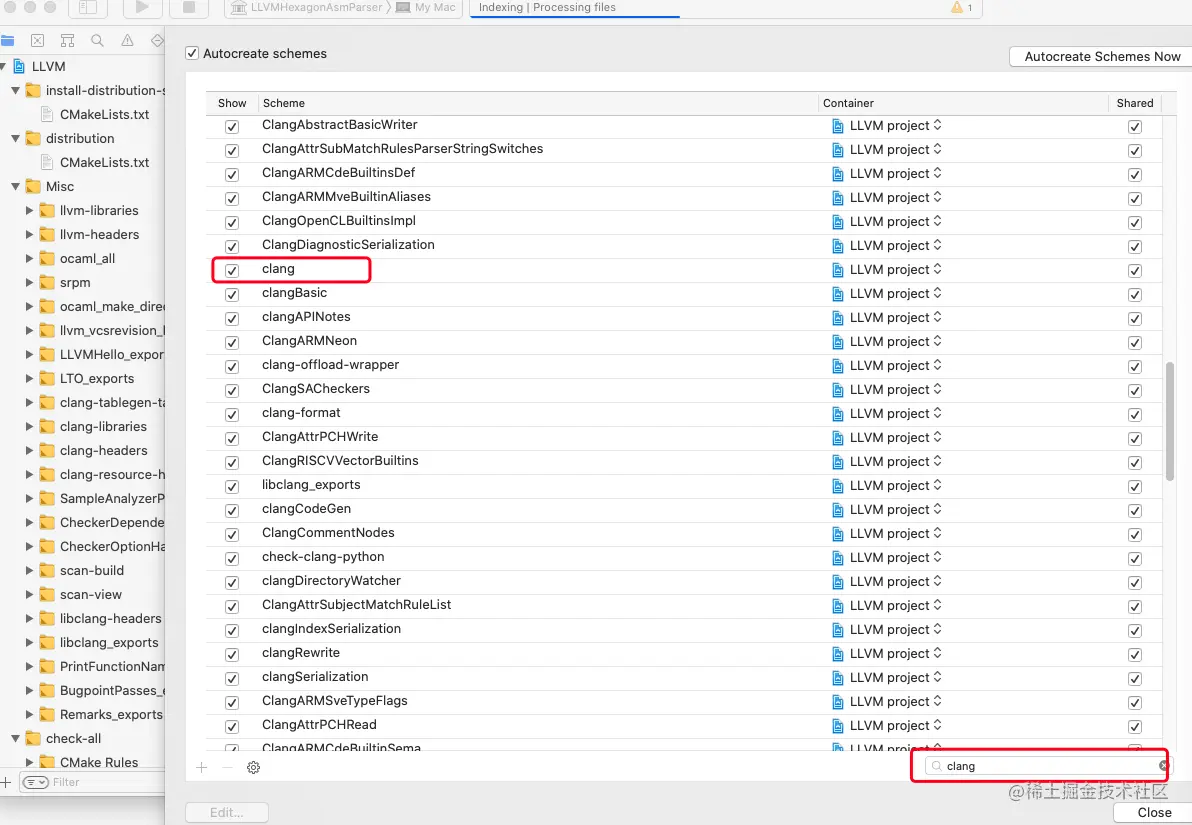Click the scheme list vertical scrollbar
Viewport: 1192px width, 825px height.
coord(1169,421)
